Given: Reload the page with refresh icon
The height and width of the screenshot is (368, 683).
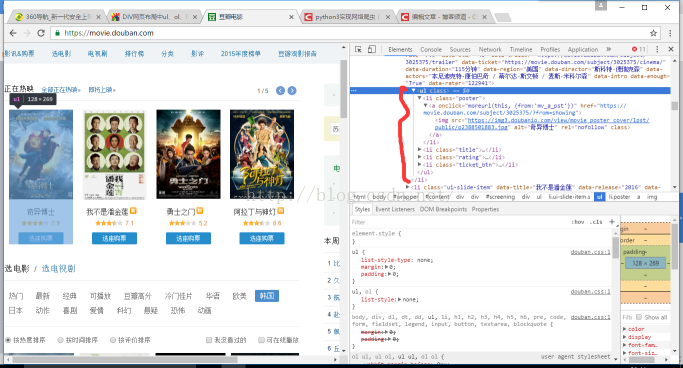Looking at the screenshot, I should 41,33.
